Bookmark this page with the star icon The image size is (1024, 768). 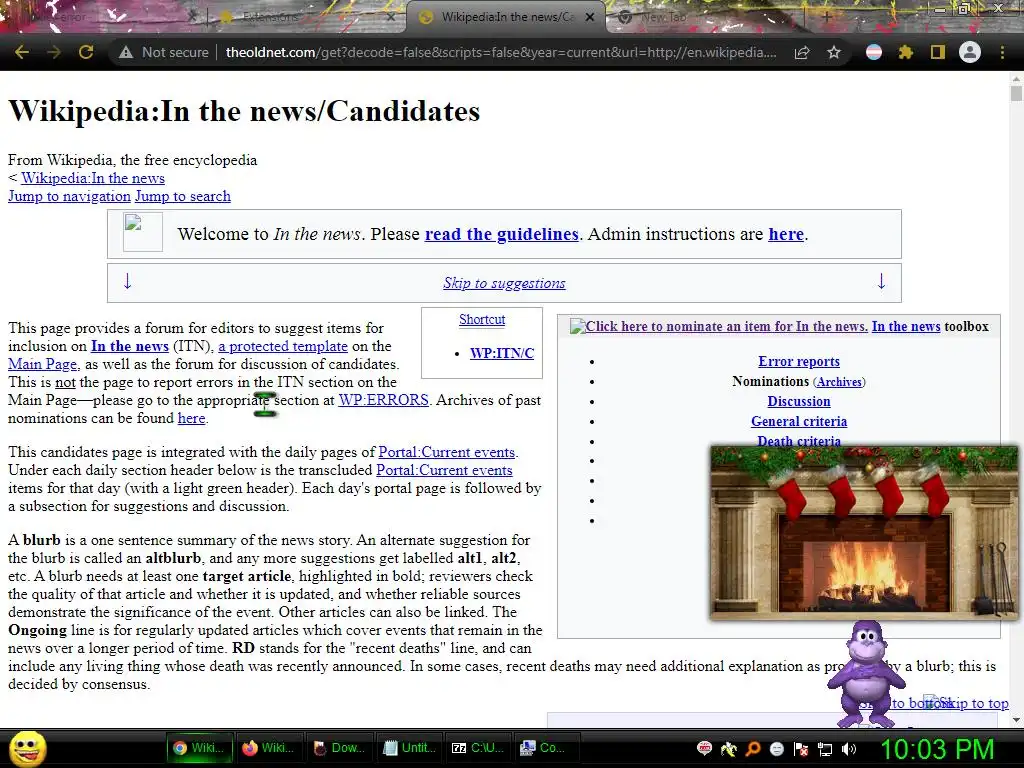pyautogui.click(x=833, y=52)
